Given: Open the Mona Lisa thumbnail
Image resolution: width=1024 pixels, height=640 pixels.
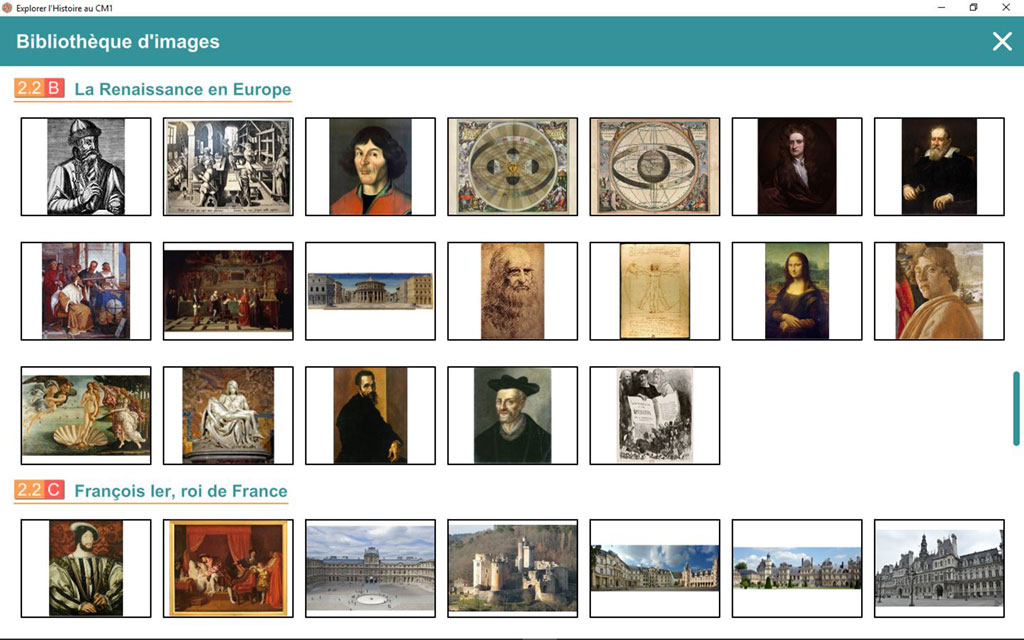Looking at the screenshot, I should point(797,291).
